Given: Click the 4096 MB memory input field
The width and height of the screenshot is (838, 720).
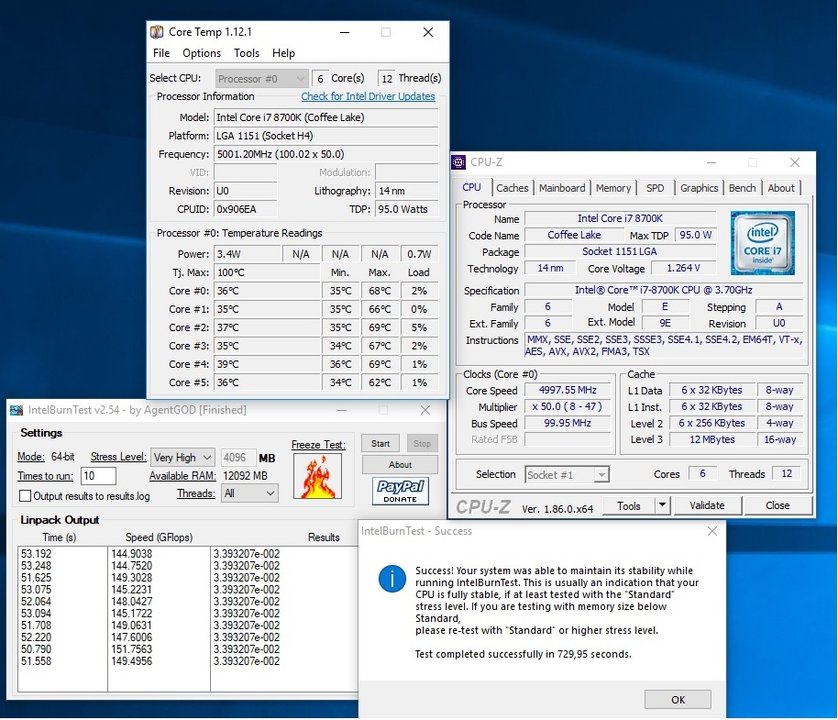Looking at the screenshot, I should 238,458.
